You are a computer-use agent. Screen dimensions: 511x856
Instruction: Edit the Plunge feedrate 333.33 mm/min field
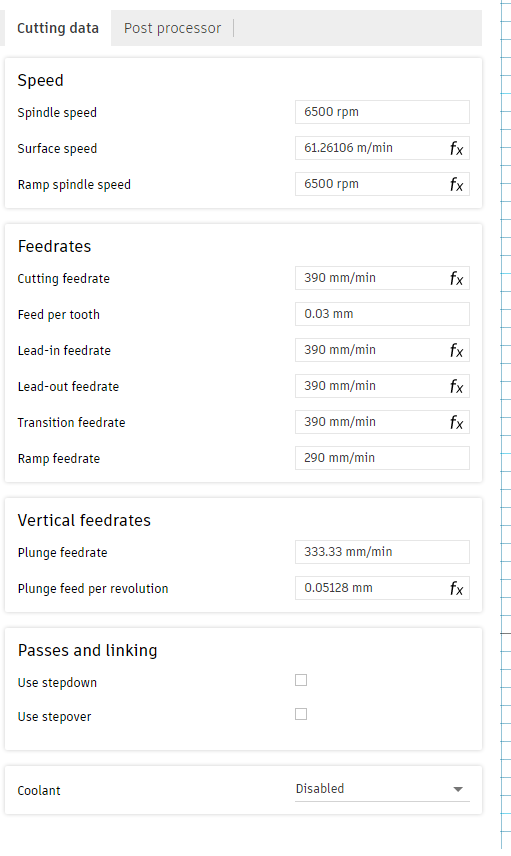click(x=382, y=552)
